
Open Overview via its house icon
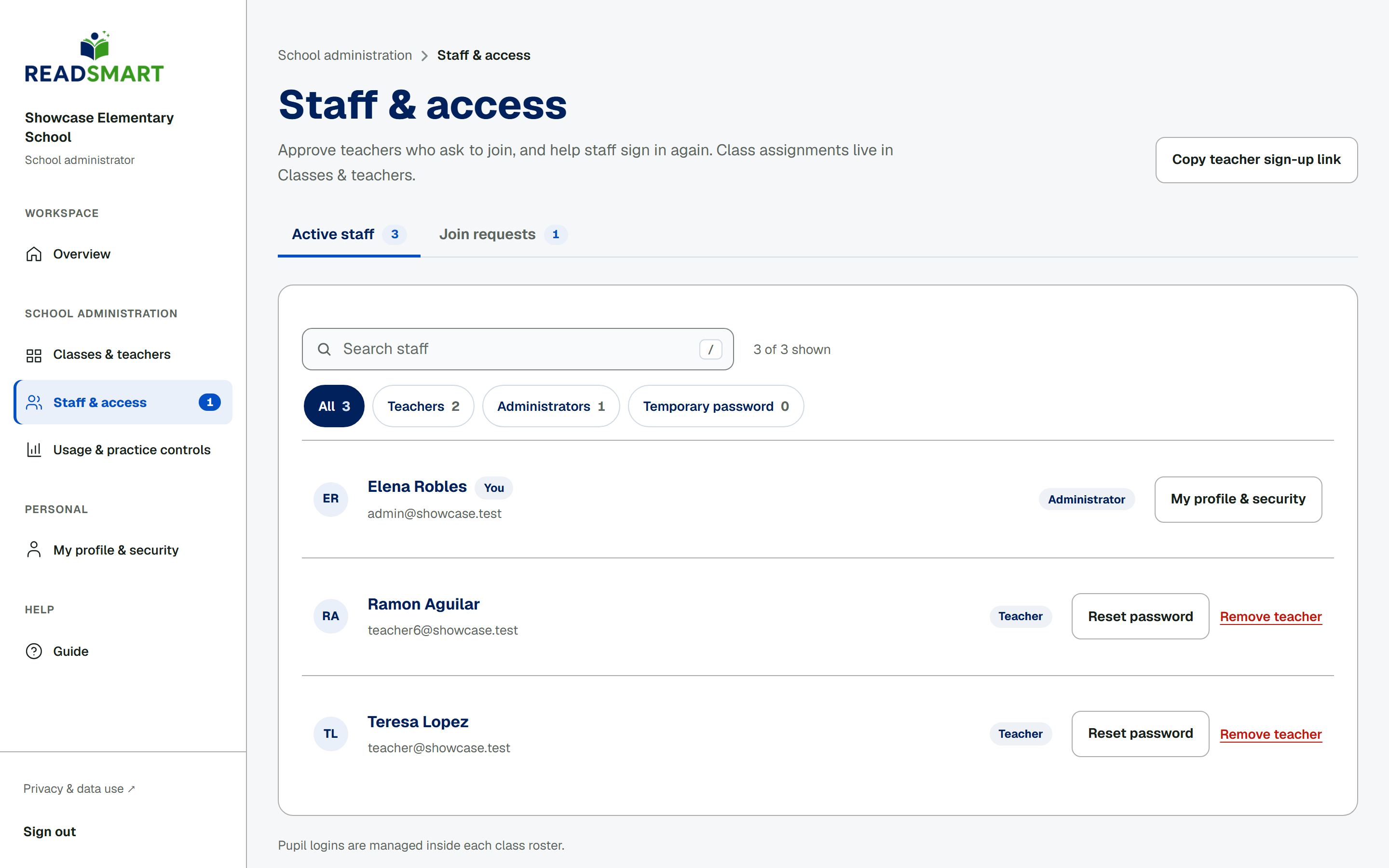pyautogui.click(x=34, y=254)
